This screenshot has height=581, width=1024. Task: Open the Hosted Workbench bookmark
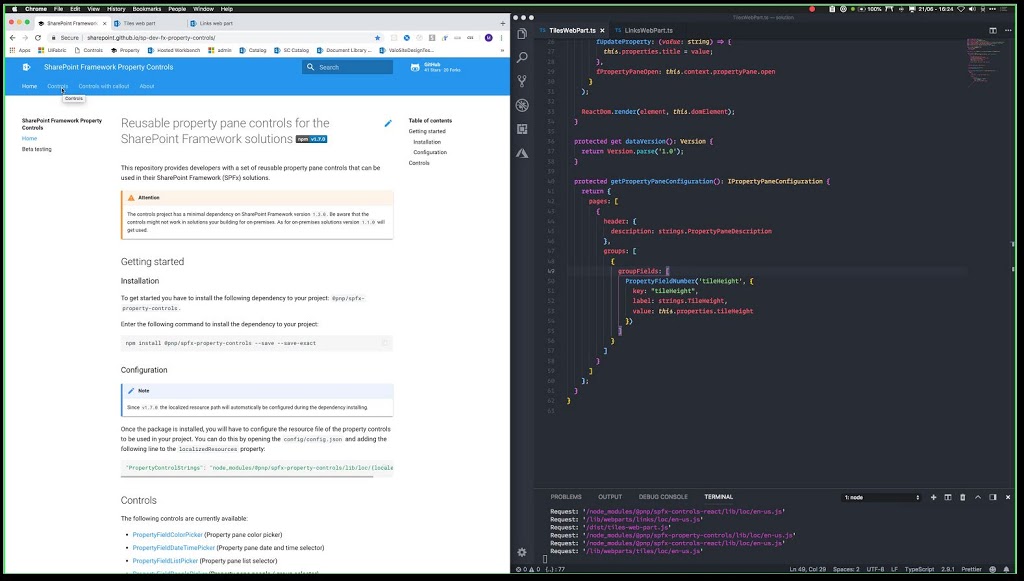[x=174, y=50]
